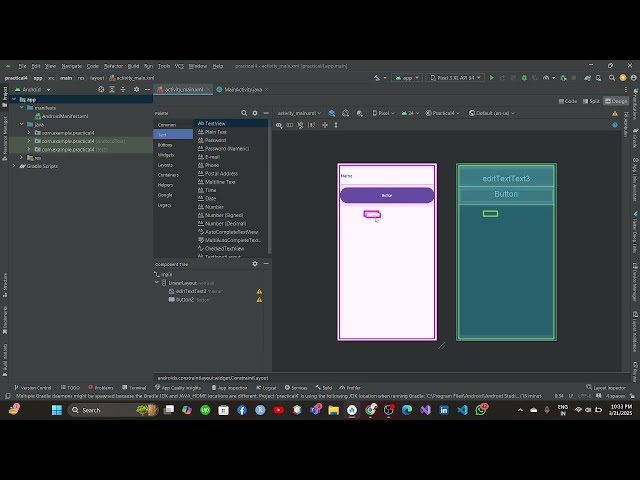Open the API 24 version dropdown
This screenshot has width=640, height=480.
[x=410, y=113]
